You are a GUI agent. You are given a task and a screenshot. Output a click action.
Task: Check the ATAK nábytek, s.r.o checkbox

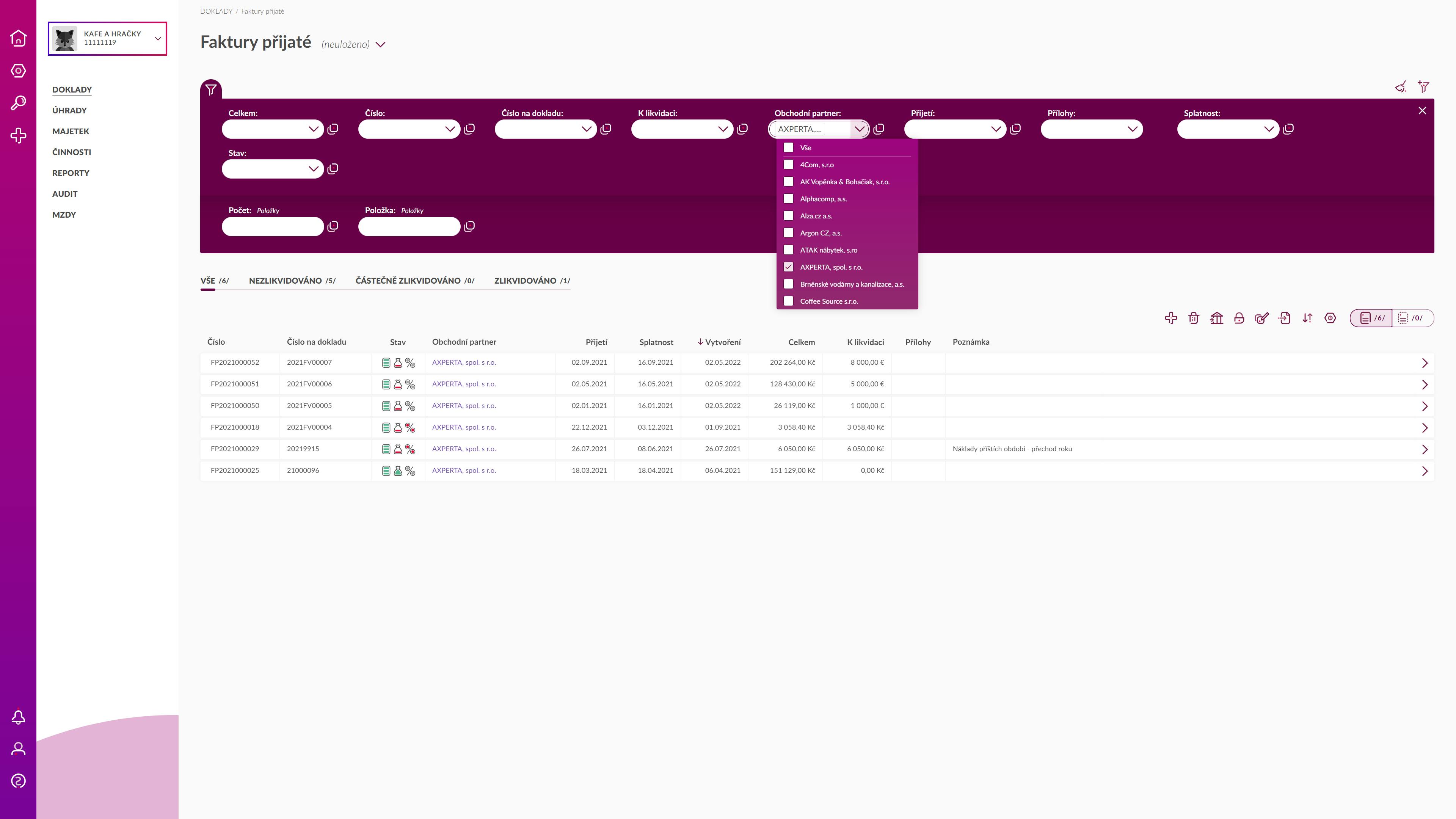tap(789, 250)
